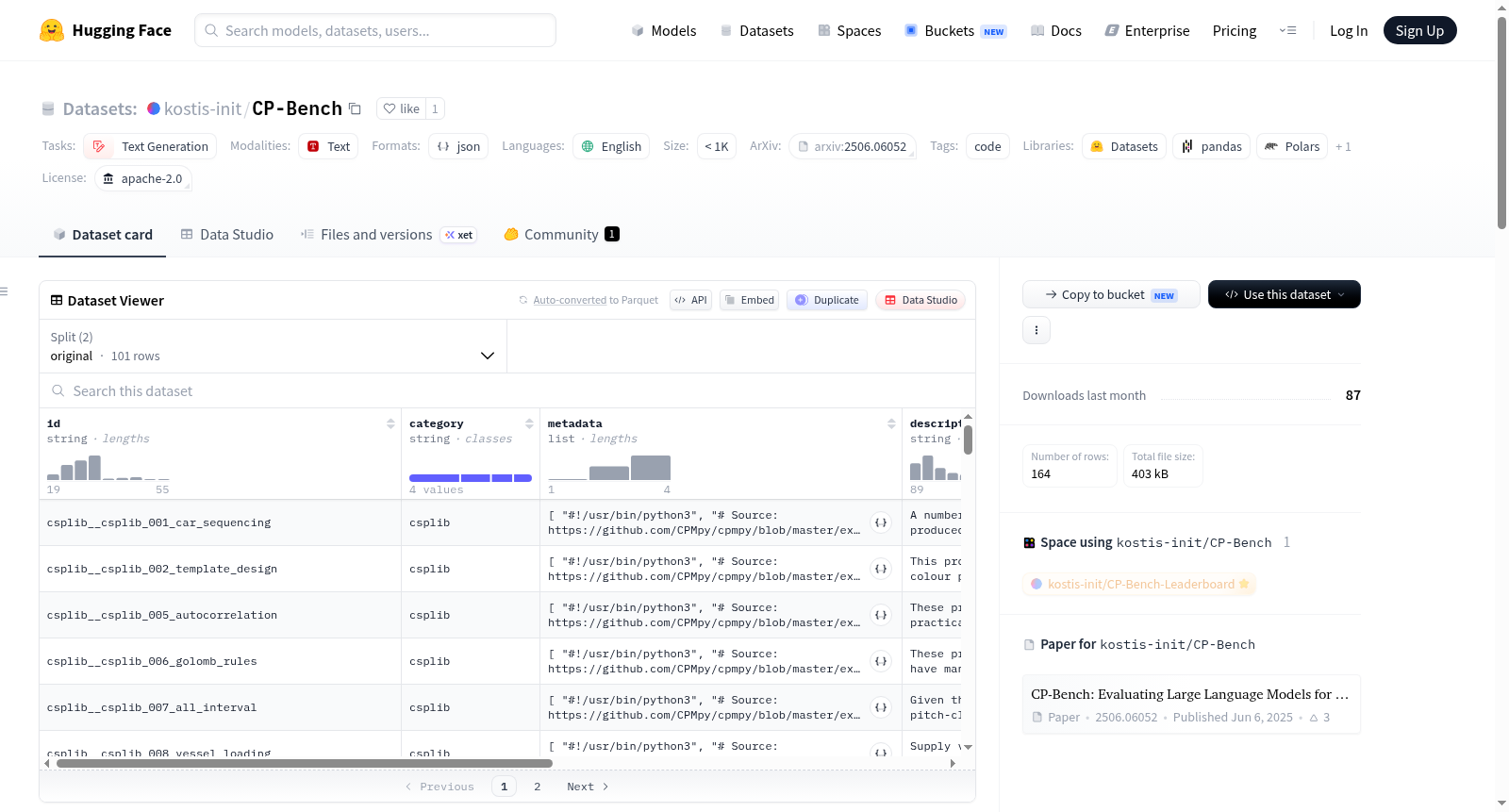Go to page 2 of the dataset
Viewport: 1509px width, 812px height.
(538, 787)
